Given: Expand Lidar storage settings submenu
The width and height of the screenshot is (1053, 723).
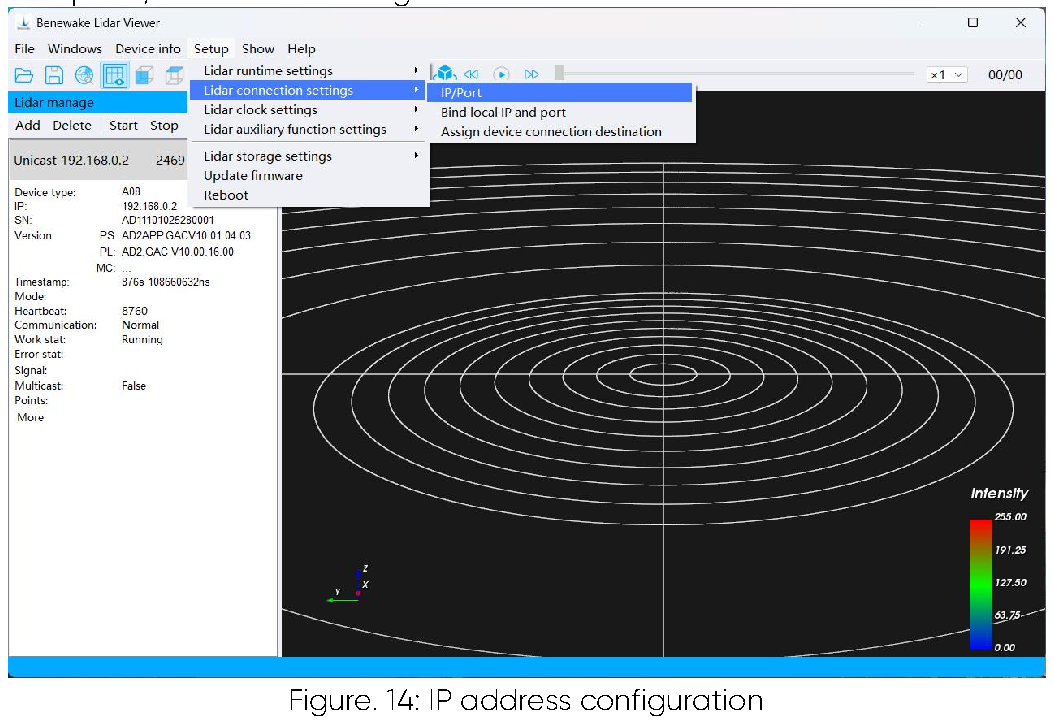Looking at the screenshot, I should point(310,156).
